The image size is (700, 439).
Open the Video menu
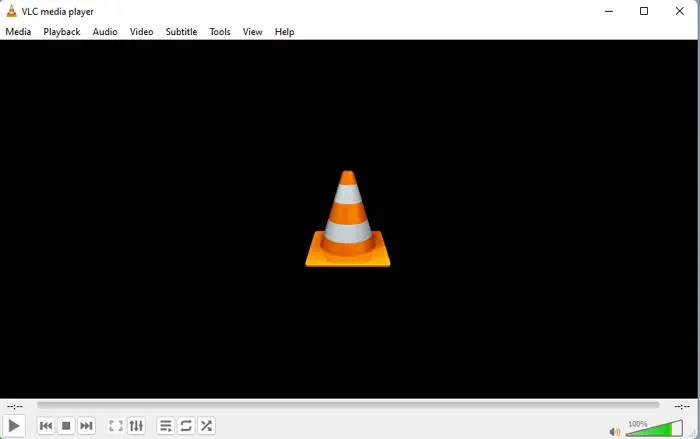click(142, 32)
